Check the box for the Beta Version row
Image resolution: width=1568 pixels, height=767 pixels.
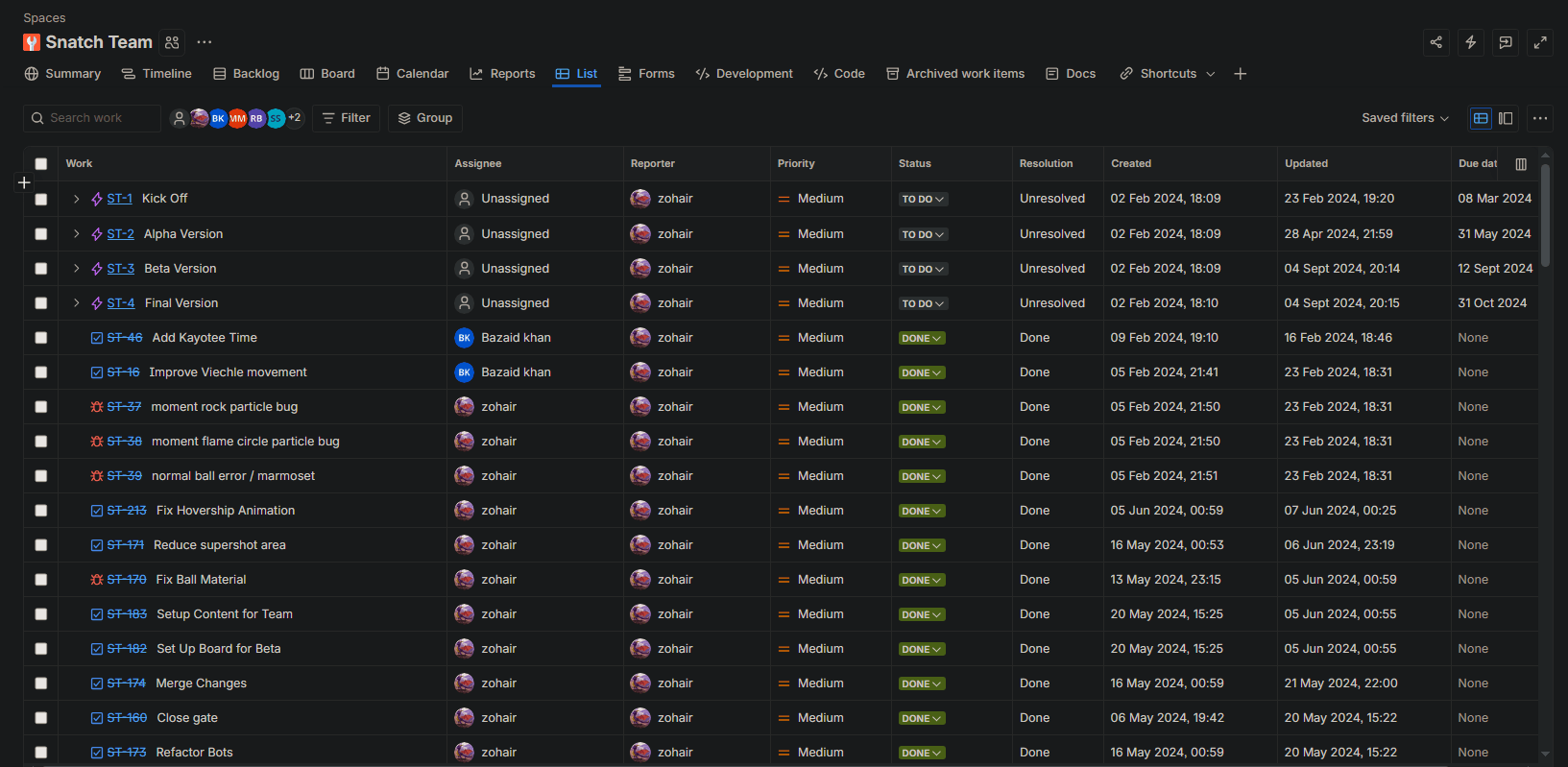pos(41,269)
